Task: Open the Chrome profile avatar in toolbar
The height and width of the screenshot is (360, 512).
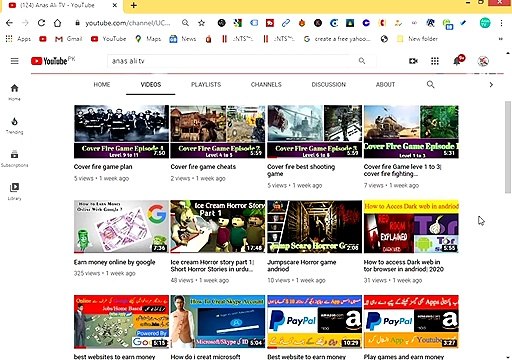Action: [485, 23]
